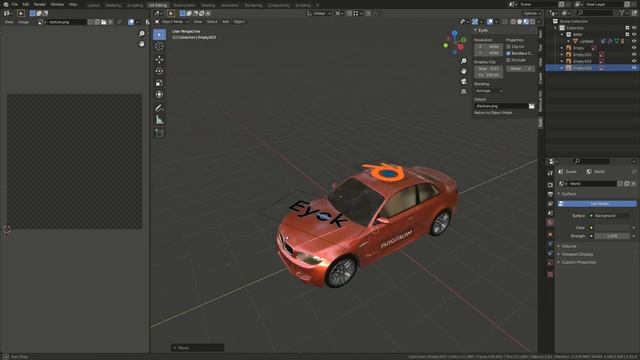
Task: Open the File menu
Action: coord(15,4)
